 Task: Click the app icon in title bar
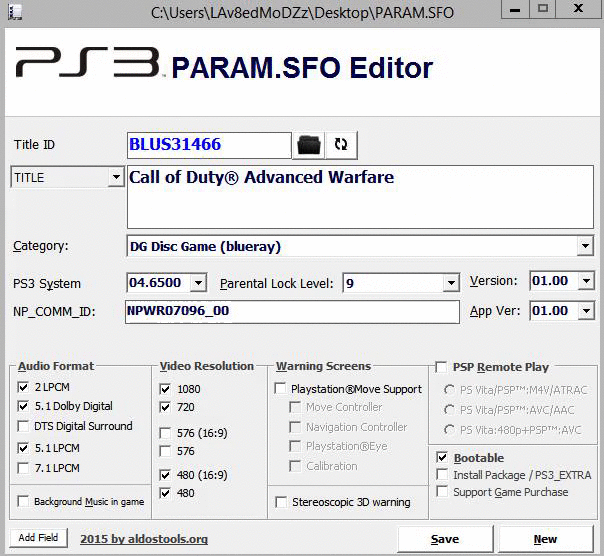pos(15,12)
